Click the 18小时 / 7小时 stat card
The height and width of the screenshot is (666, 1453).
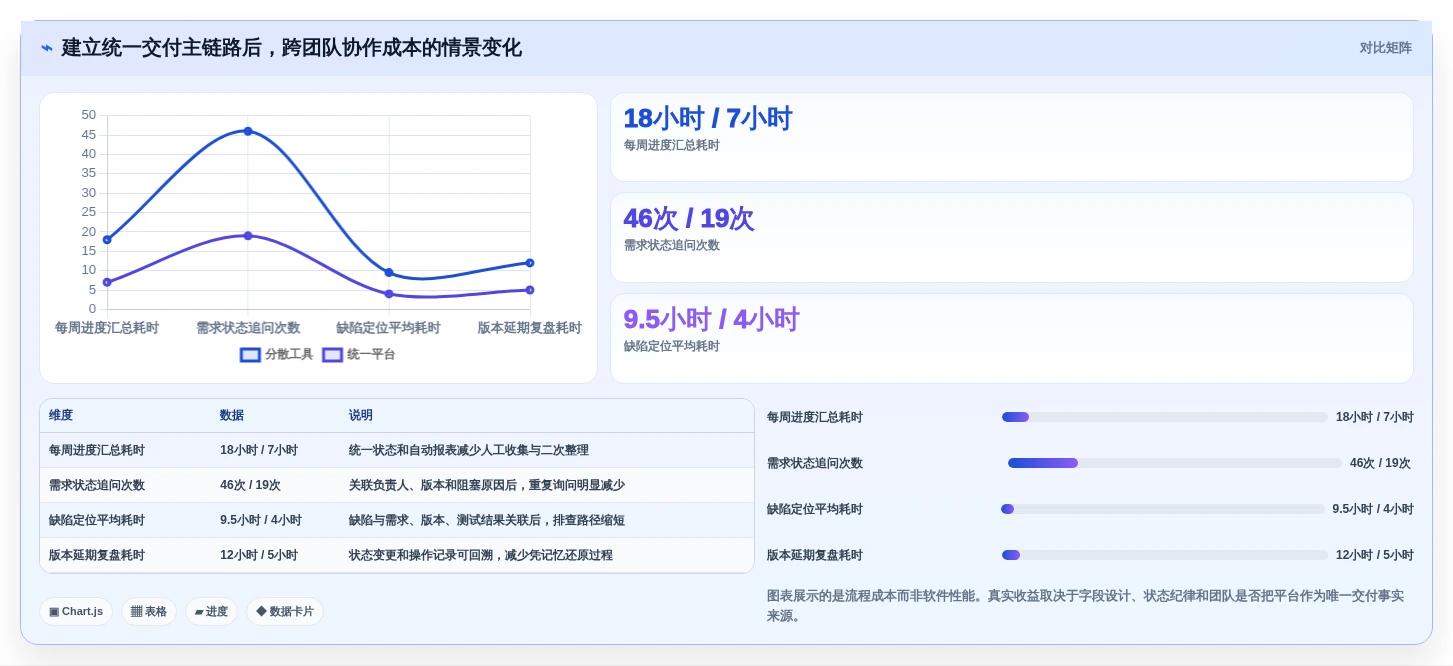click(x=1012, y=137)
